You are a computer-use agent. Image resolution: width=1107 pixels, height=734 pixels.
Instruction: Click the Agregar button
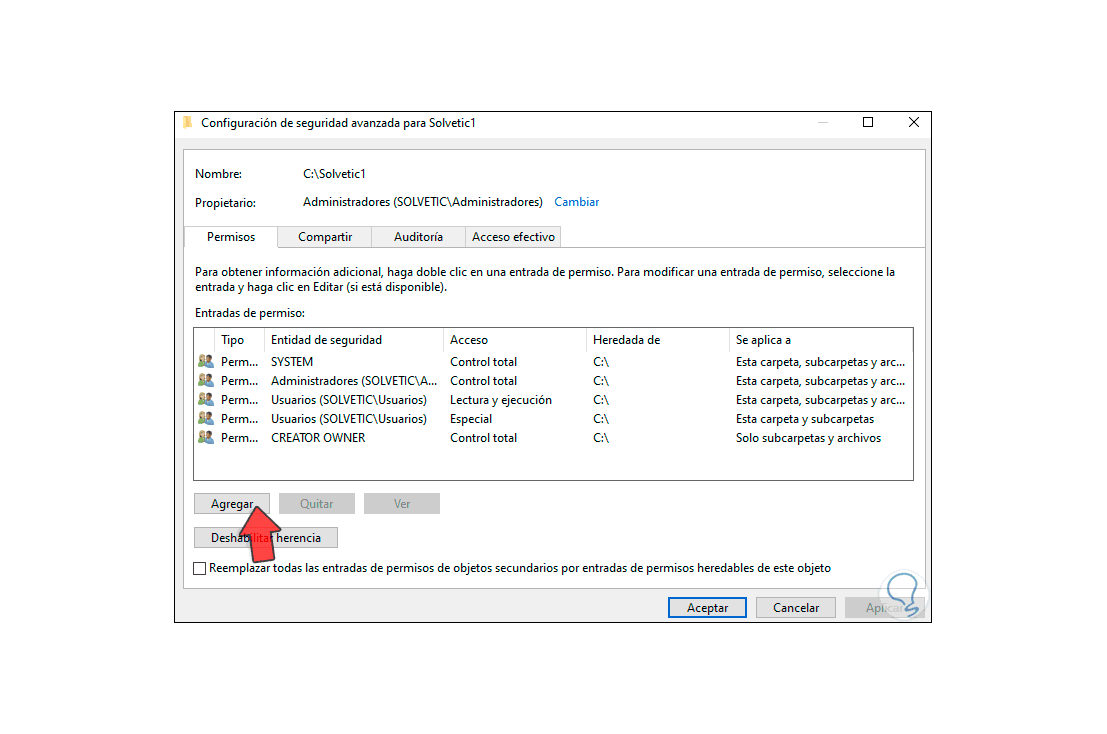[231, 503]
